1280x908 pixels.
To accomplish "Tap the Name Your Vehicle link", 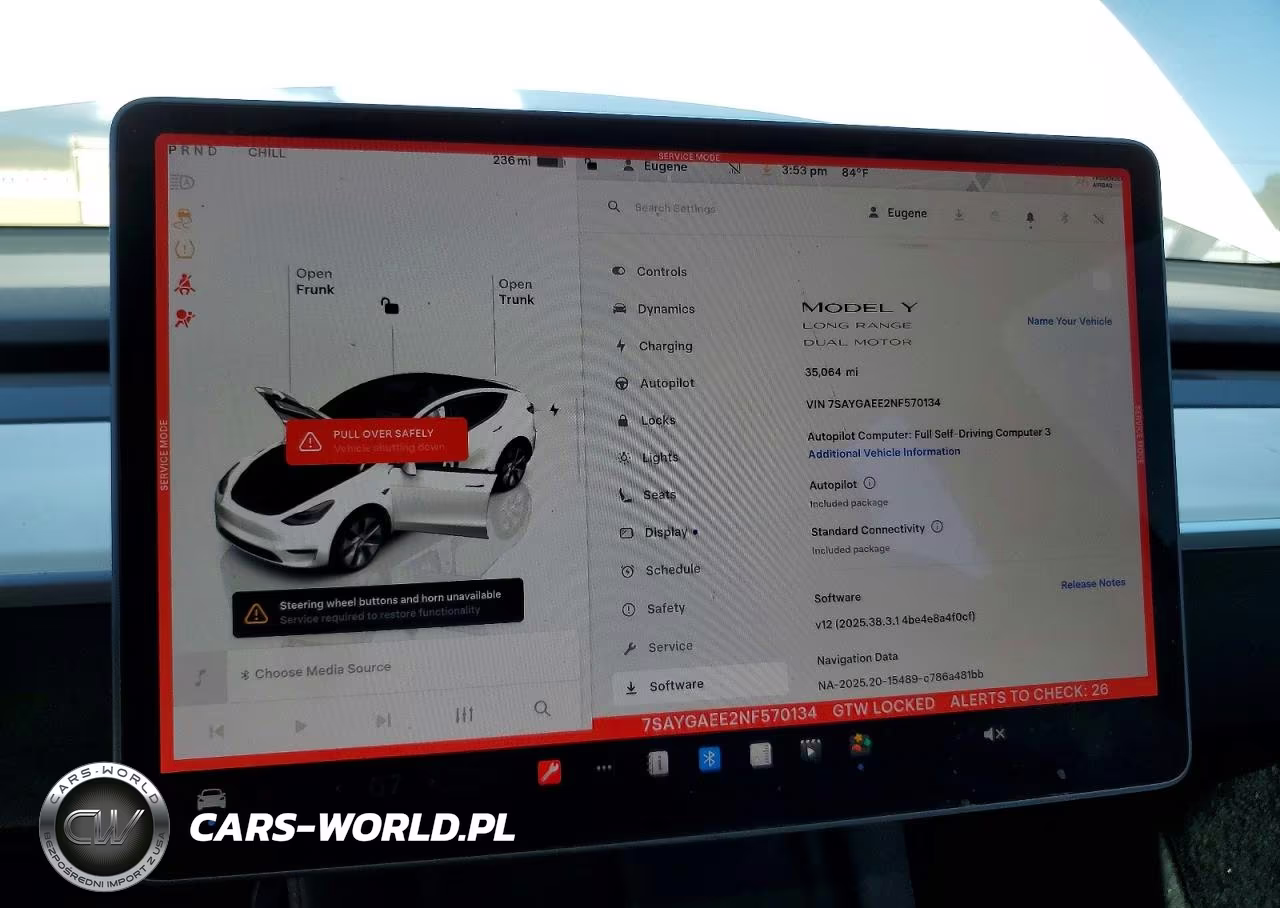I will pos(1069,321).
